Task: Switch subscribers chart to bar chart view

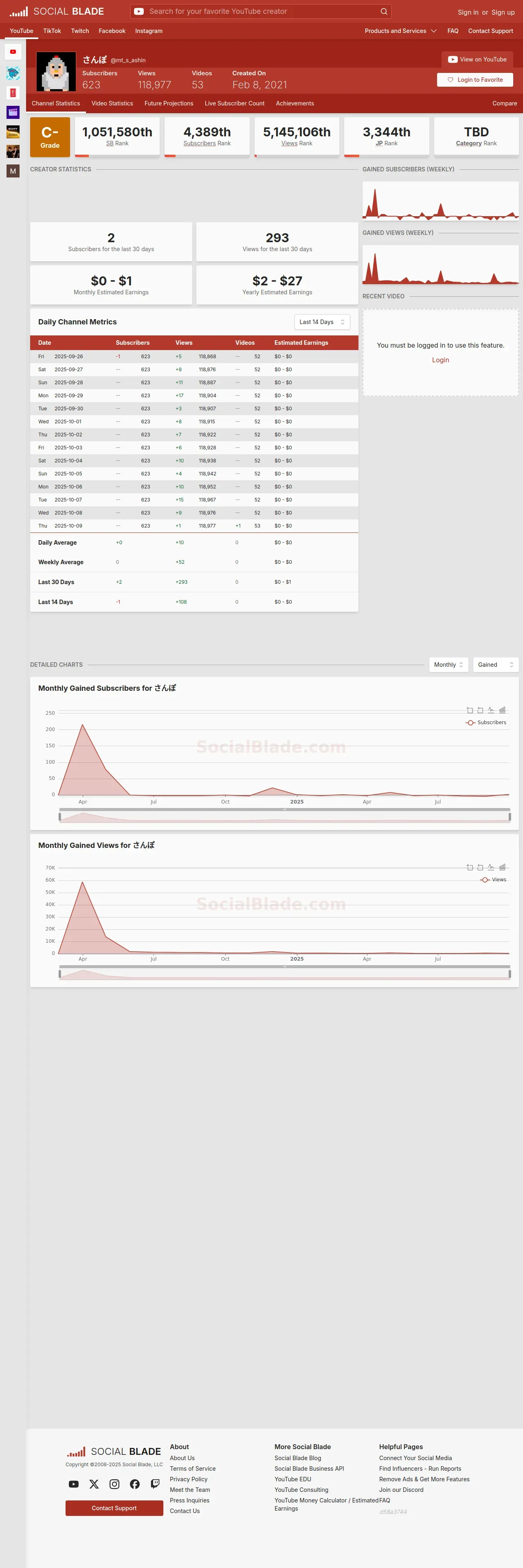Action: 502,710
